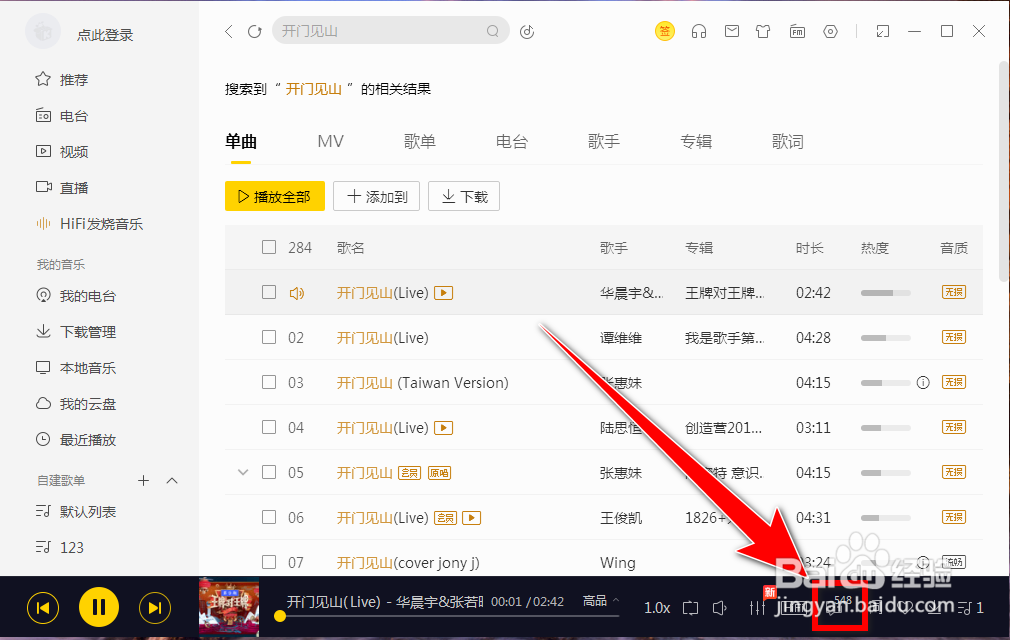Tick the checkbox for song 05
Viewport: 1010px width, 640px height.
[269, 473]
